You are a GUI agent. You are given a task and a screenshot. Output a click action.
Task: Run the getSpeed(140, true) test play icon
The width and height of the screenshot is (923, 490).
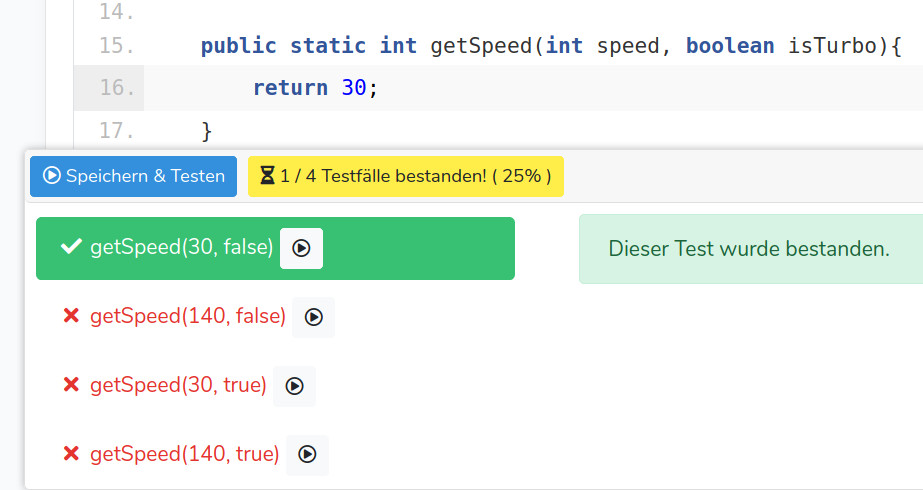307,454
